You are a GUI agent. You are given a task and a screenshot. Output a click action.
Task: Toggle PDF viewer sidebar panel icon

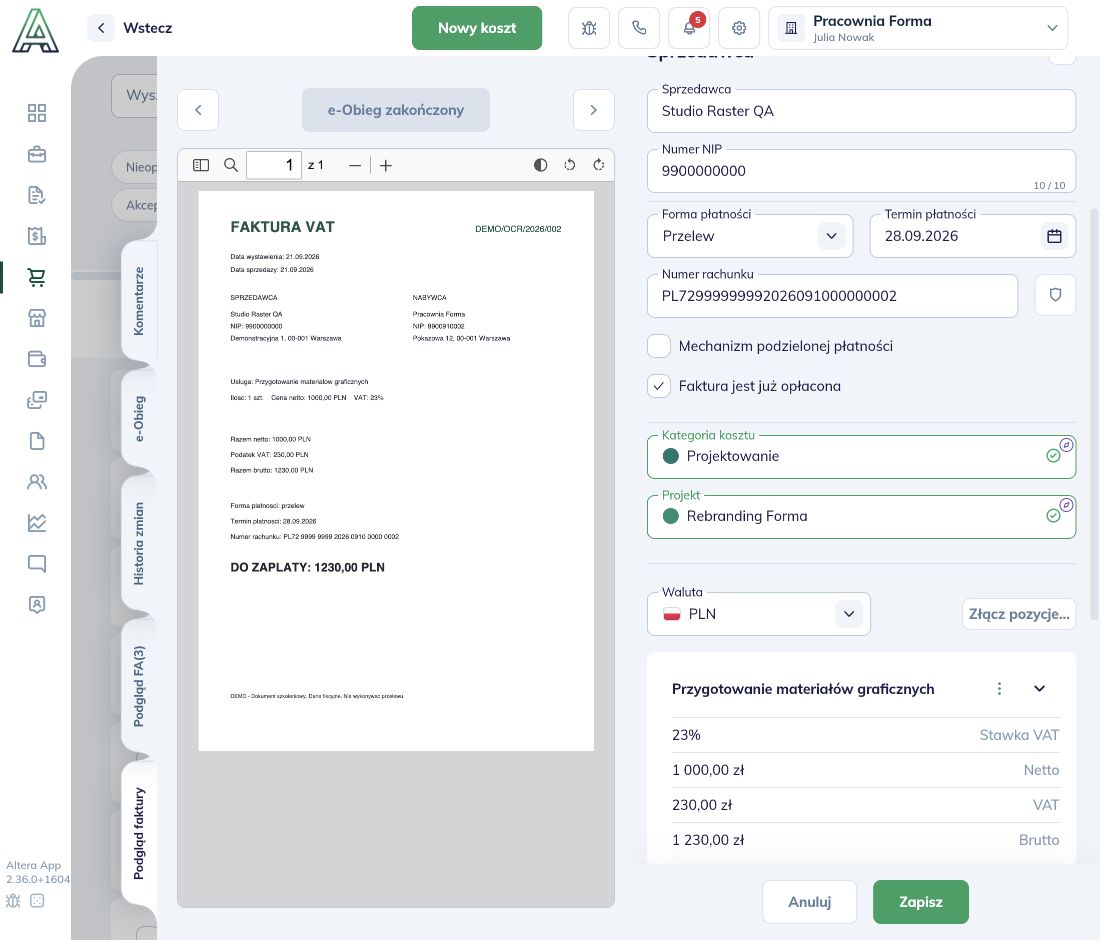(x=201, y=165)
